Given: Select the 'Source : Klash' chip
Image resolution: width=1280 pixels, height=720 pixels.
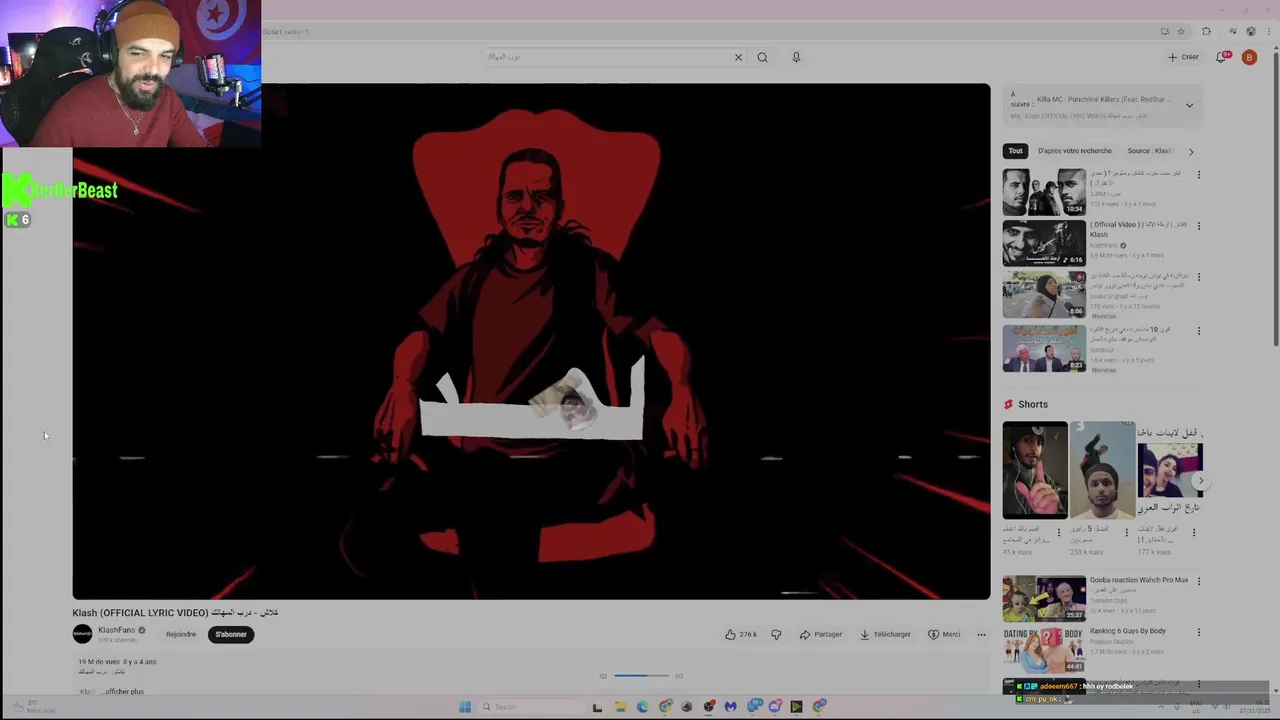Looking at the screenshot, I should [x=1150, y=151].
